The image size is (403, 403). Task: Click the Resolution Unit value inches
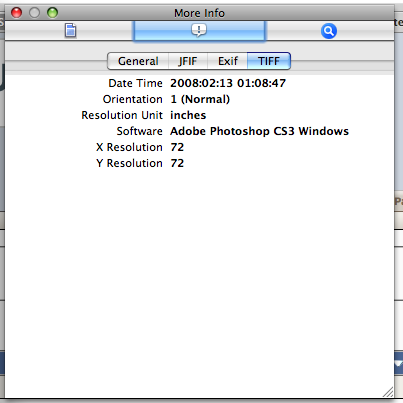[188, 115]
